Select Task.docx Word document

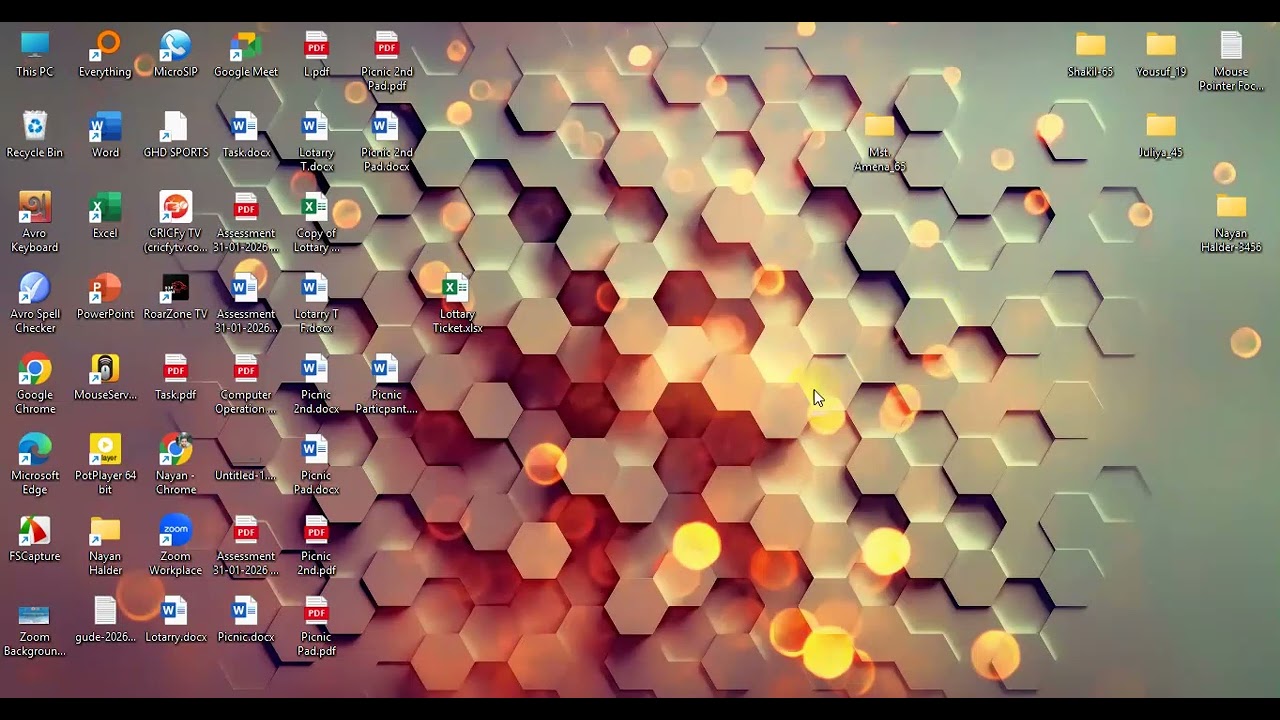point(246,134)
